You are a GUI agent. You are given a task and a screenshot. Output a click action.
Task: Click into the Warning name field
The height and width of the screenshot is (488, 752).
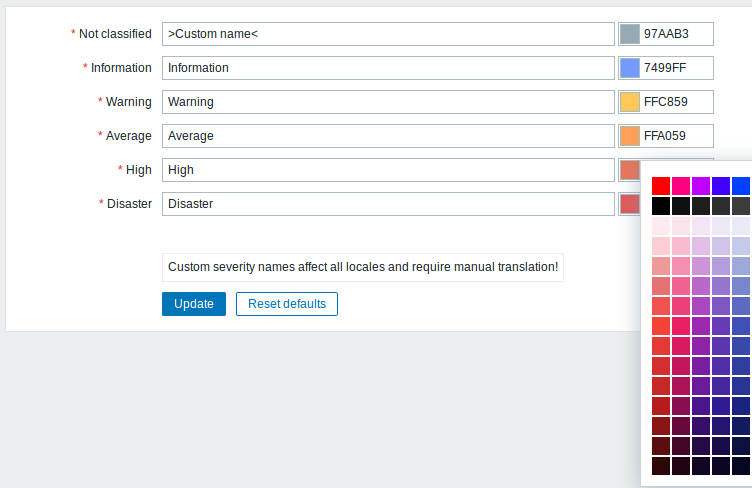pos(388,102)
